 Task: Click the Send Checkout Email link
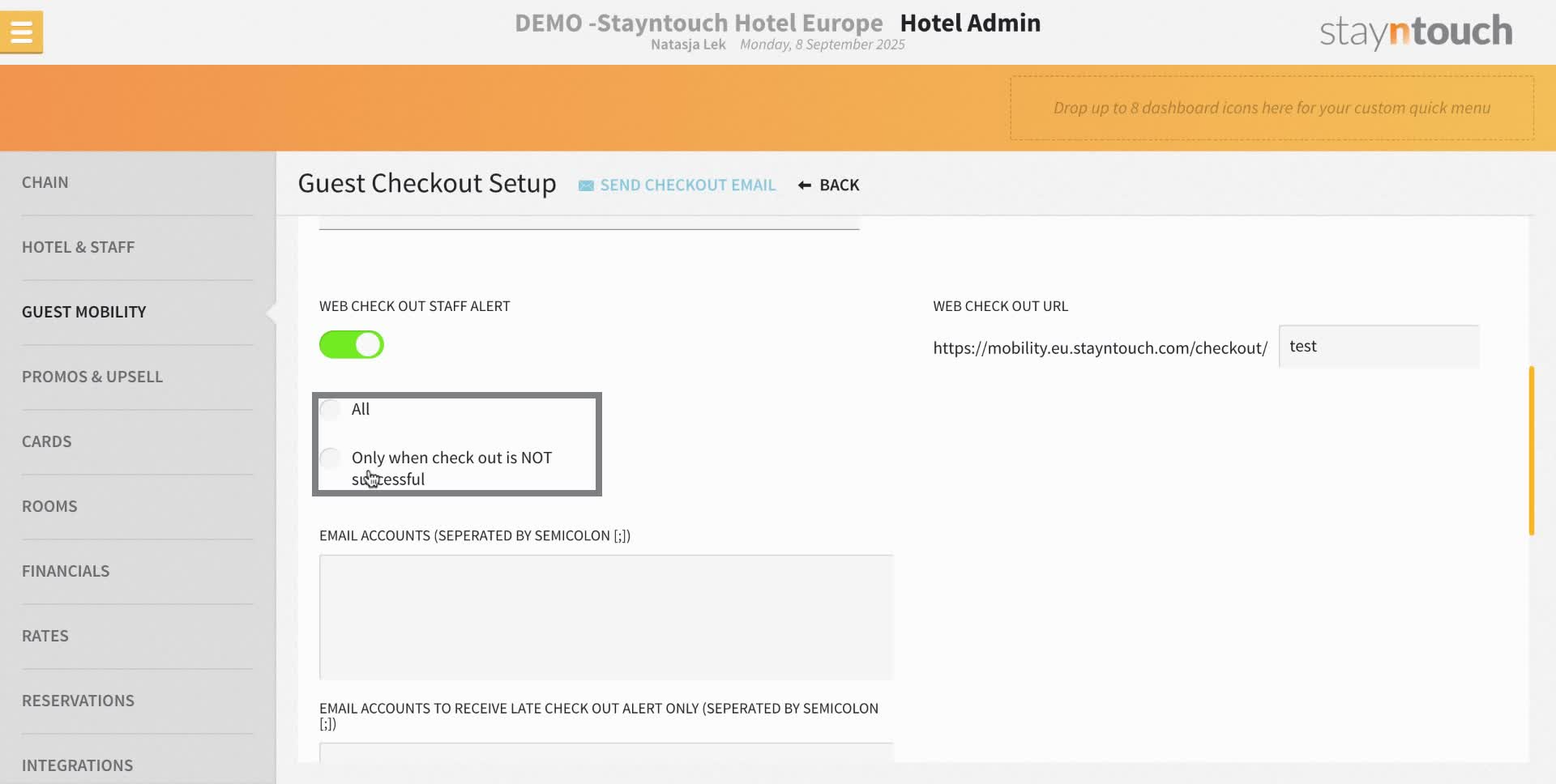tap(687, 185)
